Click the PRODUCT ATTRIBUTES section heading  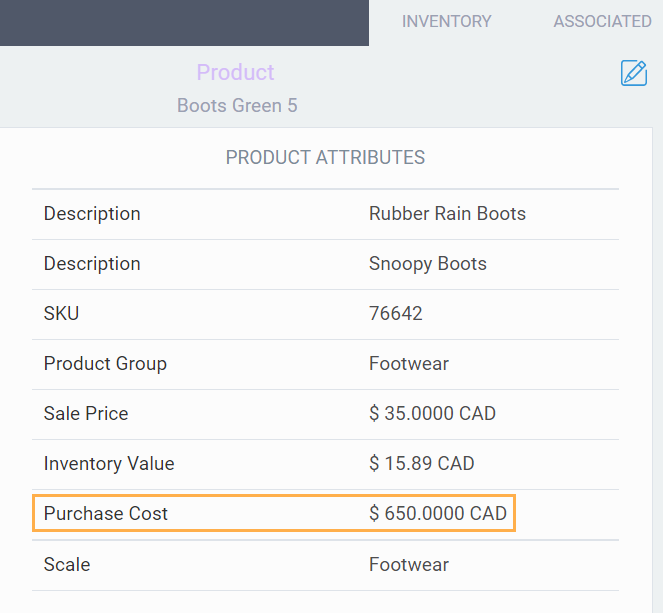pos(325,157)
